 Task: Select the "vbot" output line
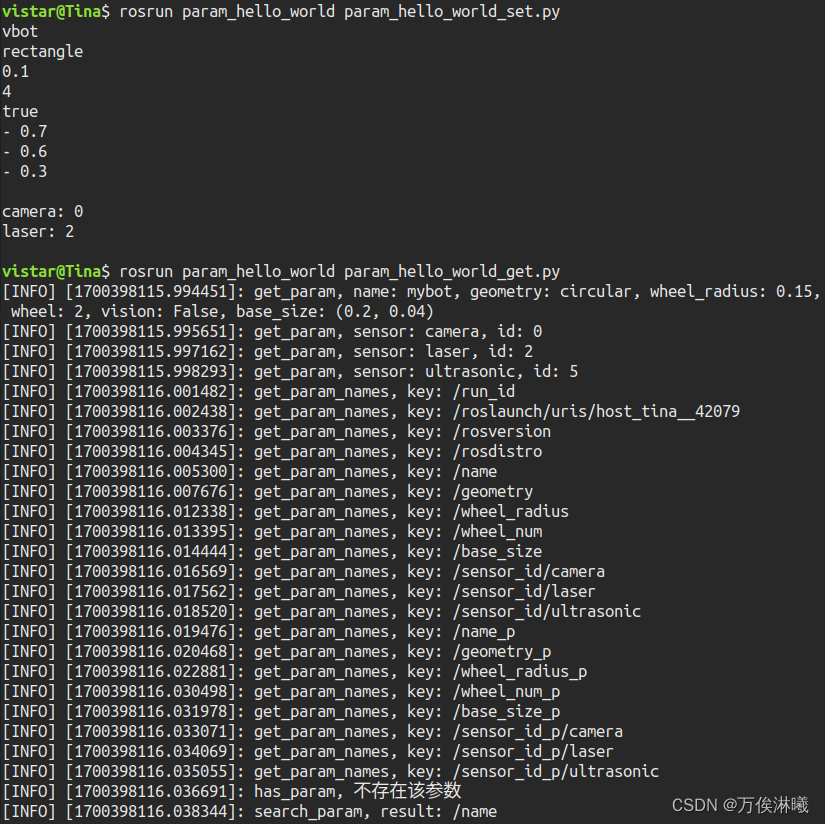[x=20, y=32]
